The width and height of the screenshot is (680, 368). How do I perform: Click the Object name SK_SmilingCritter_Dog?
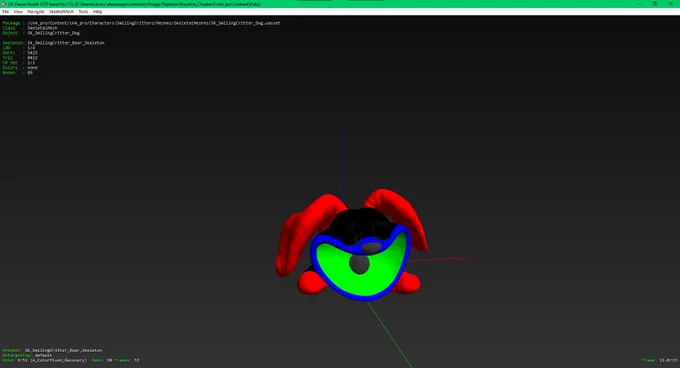click(x=53, y=33)
